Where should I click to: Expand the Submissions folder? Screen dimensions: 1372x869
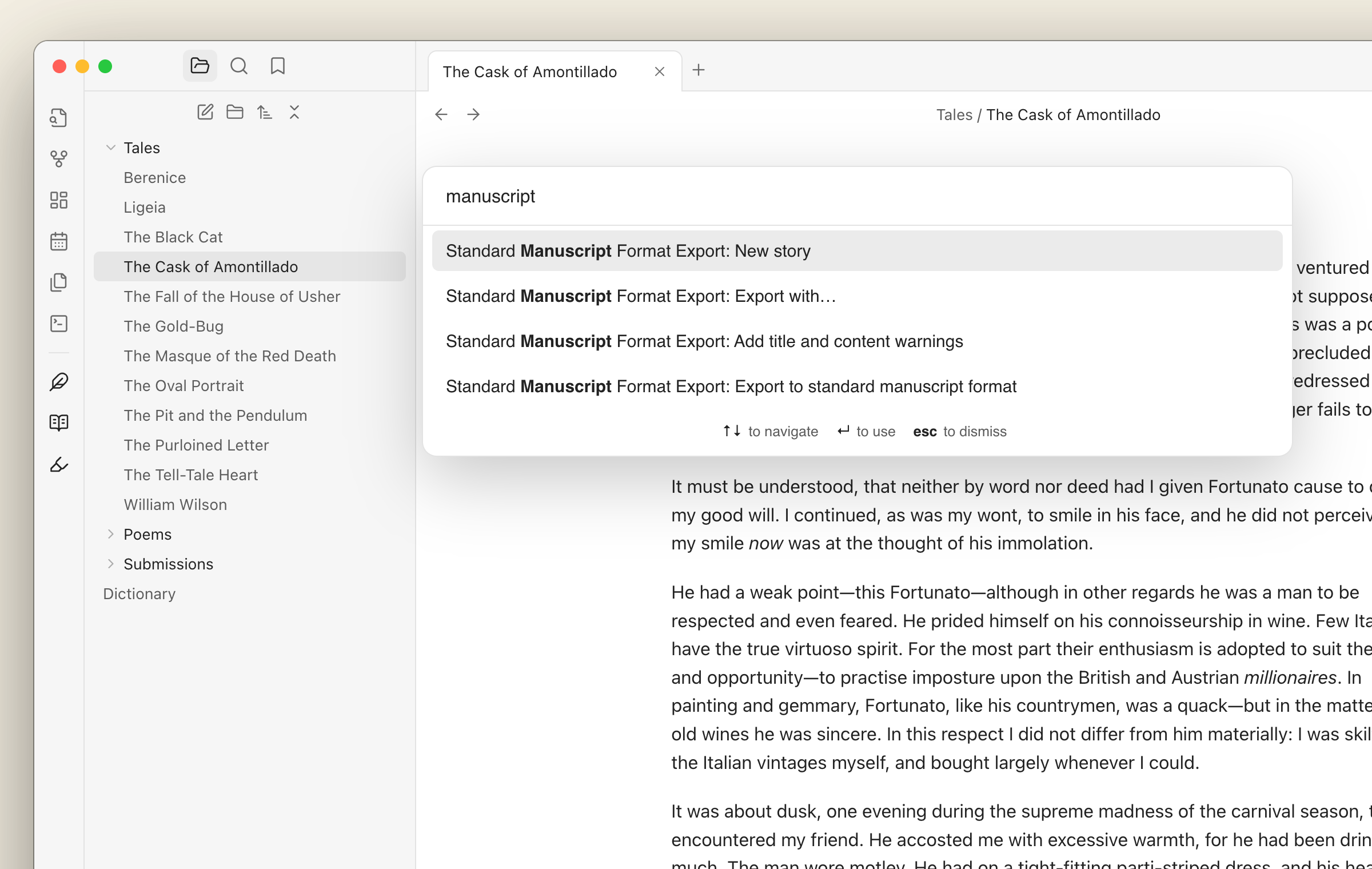[x=111, y=564]
